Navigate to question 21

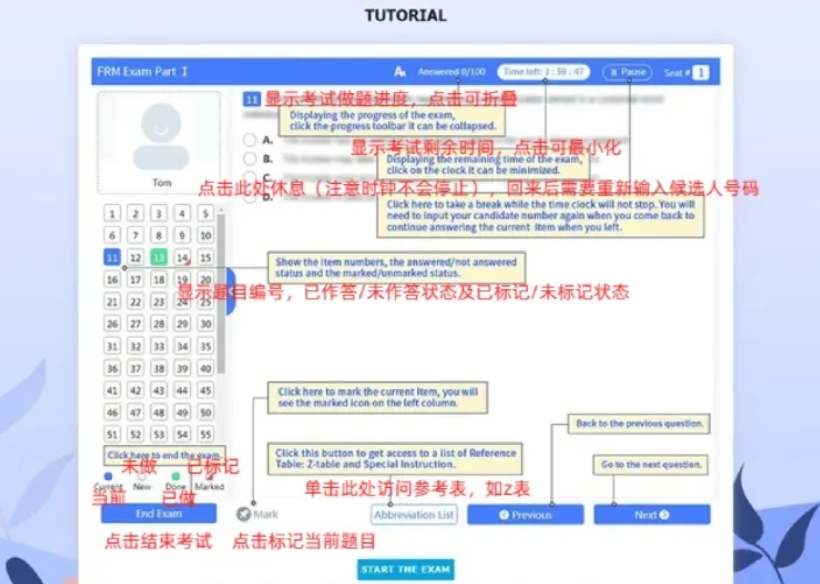112,302
